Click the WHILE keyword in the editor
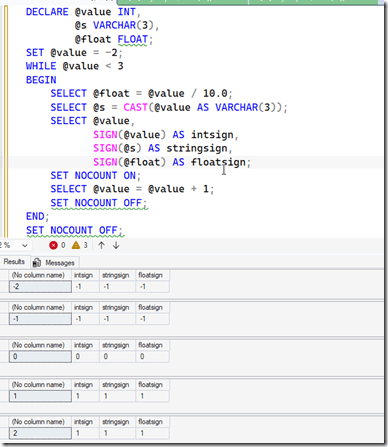This screenshot has width=388, height=447. (41, 66)
